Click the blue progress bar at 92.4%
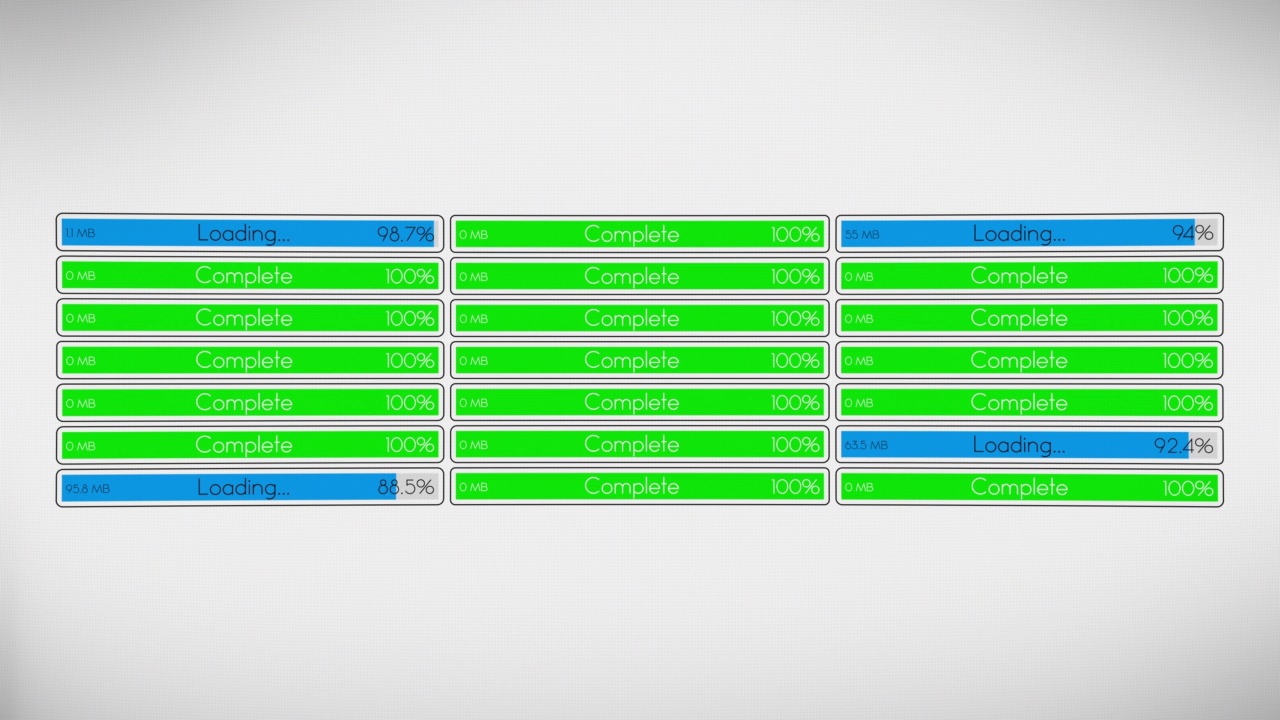 click(x=1029, y=445)
